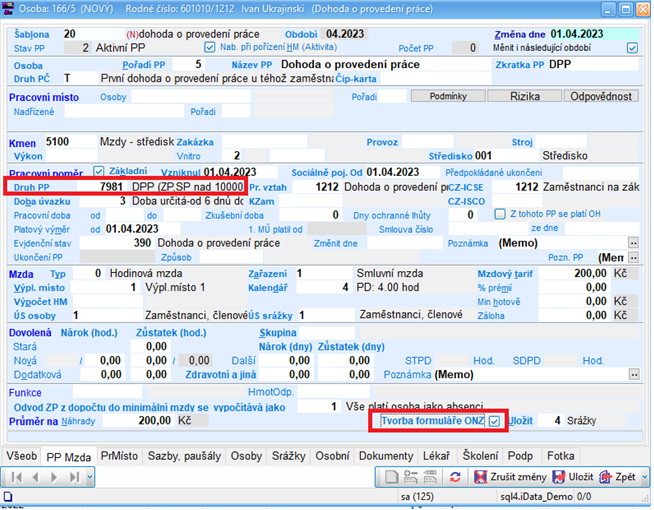
Task: Click the Rizika button
Action: pos(522,97)
